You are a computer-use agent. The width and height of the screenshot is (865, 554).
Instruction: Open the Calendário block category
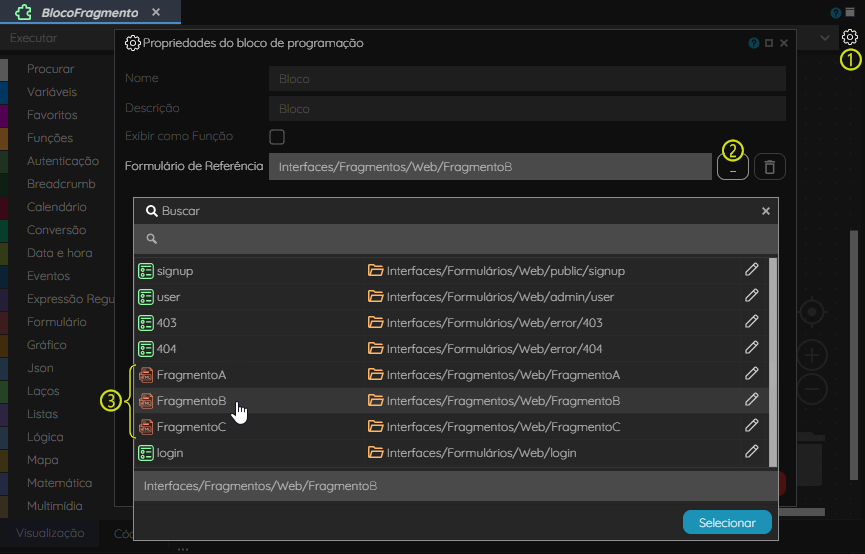[57, 207]
